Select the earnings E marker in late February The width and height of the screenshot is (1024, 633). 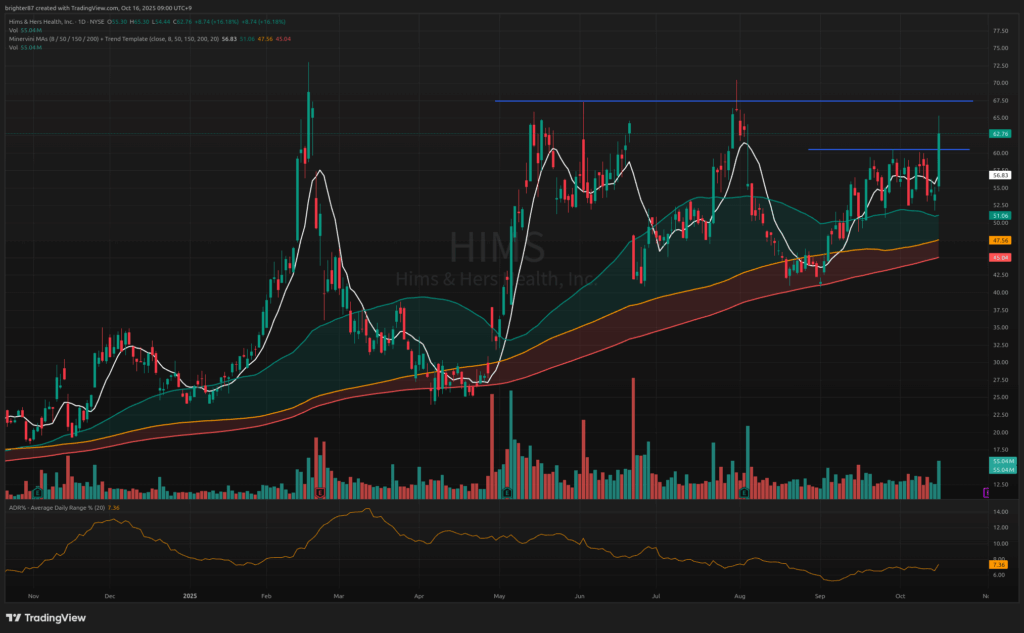(x=319, y=492)
